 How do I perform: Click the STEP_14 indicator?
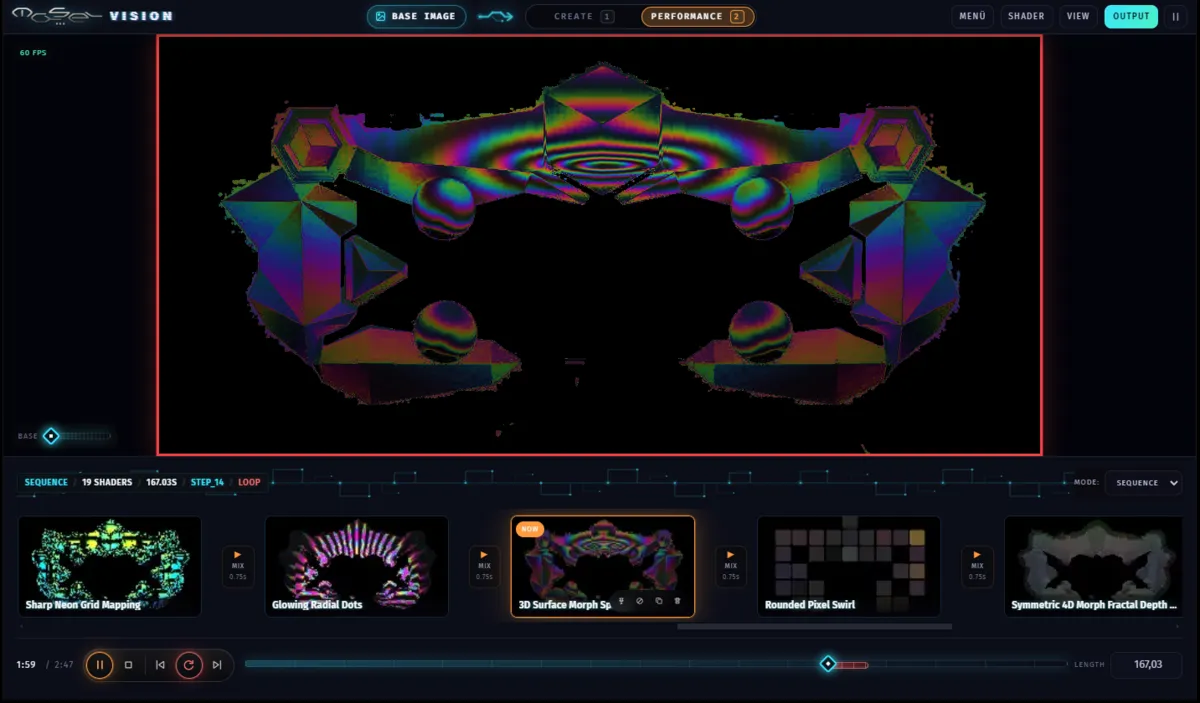[x=207, y=482]
